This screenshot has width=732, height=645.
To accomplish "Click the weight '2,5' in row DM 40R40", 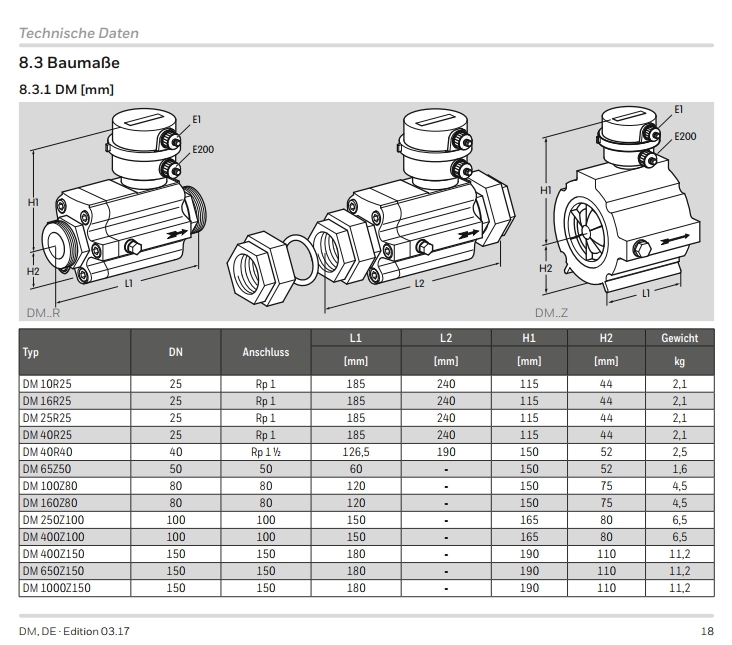I will tap(680, 452).
